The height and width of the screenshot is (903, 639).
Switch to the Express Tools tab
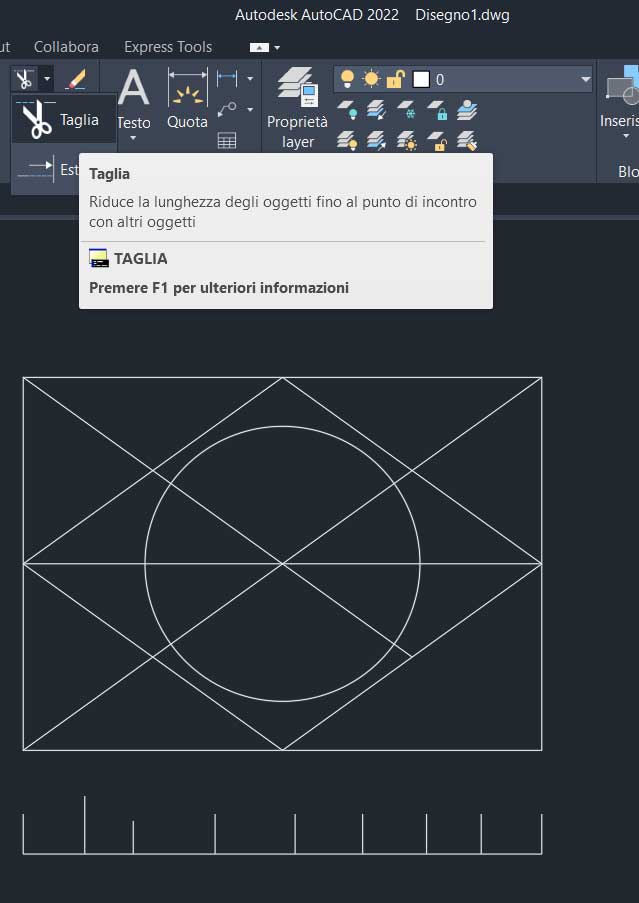click(168, 47)
